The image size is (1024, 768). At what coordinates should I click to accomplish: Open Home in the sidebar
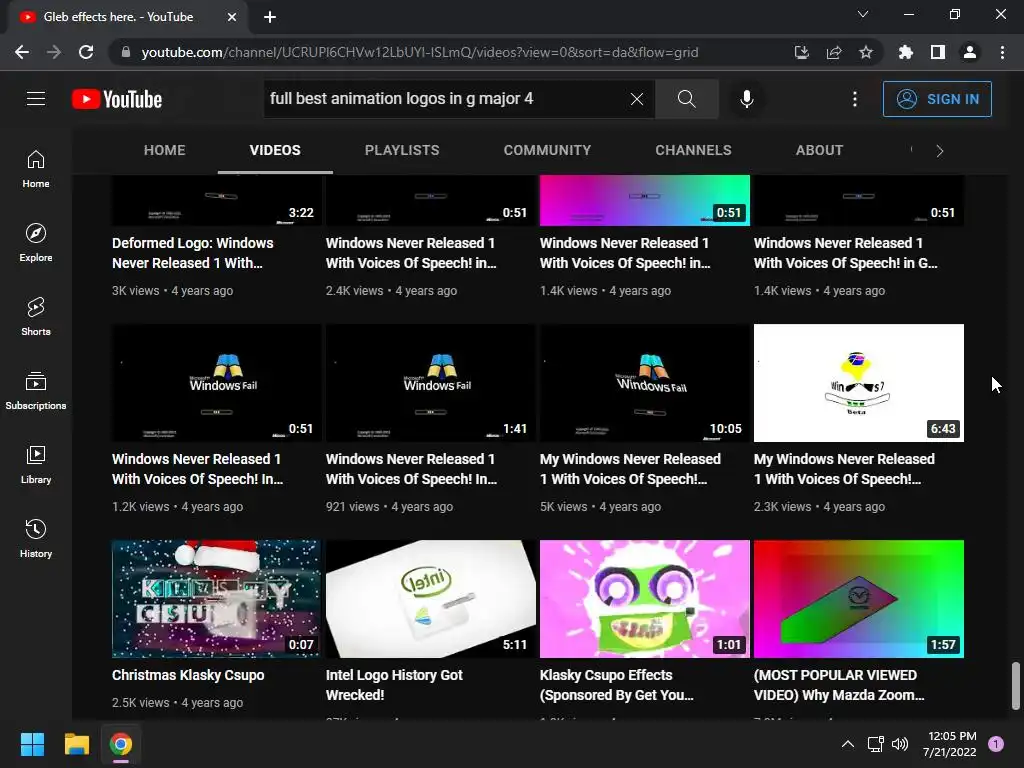(36, 168)
